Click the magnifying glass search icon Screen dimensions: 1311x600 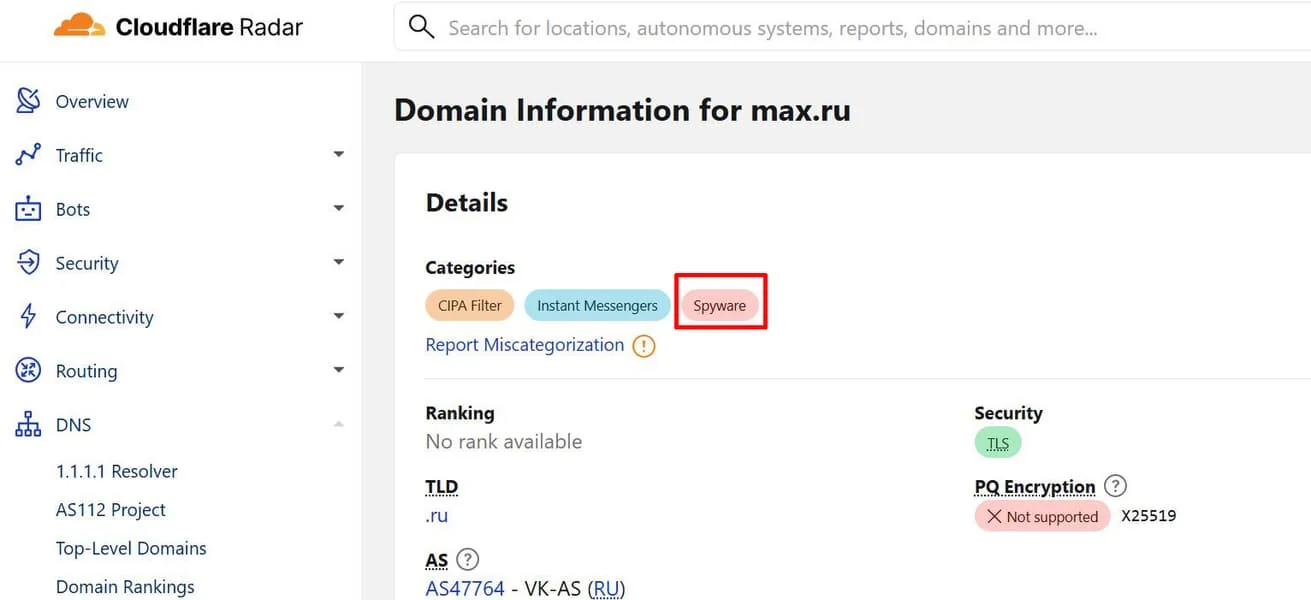click(x=420, y=27)
